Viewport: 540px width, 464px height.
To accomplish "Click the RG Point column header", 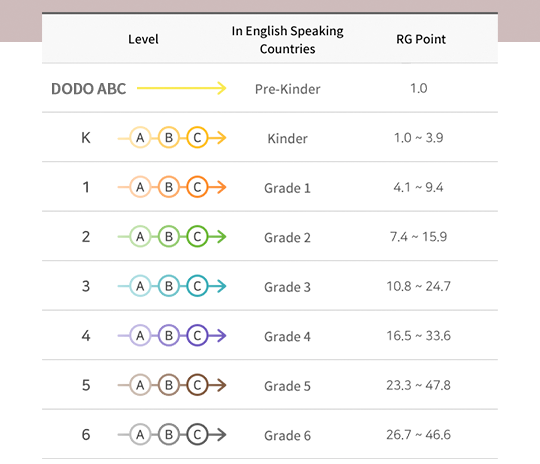I will click(x=421, y=39).
